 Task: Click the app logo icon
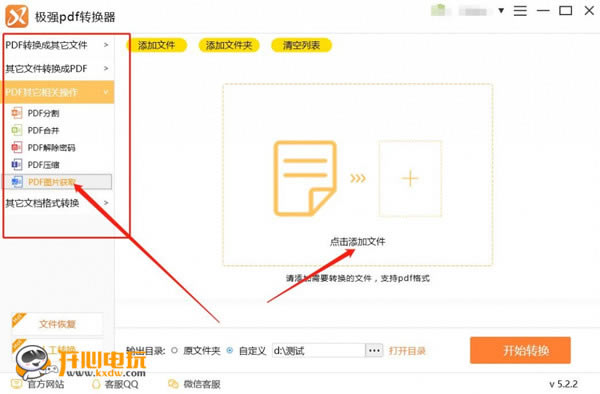[x=16, y=16]
